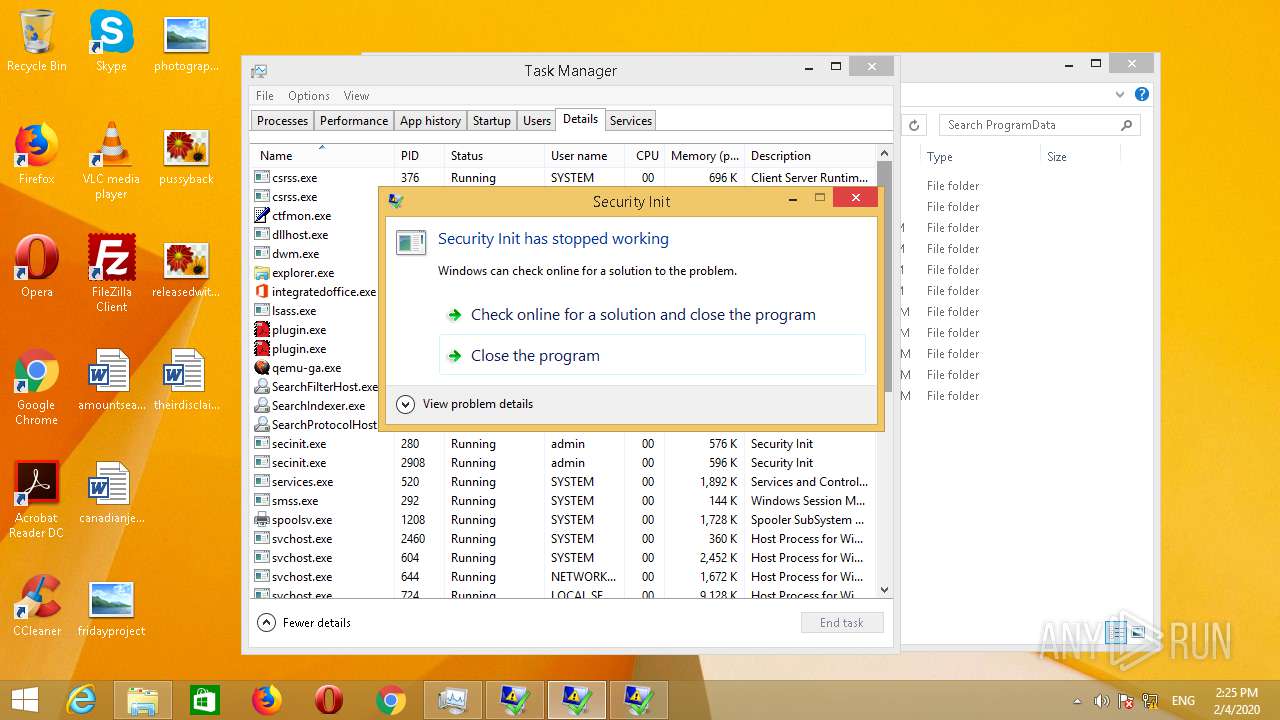Switch to the Processes tab

coord(282,121)
